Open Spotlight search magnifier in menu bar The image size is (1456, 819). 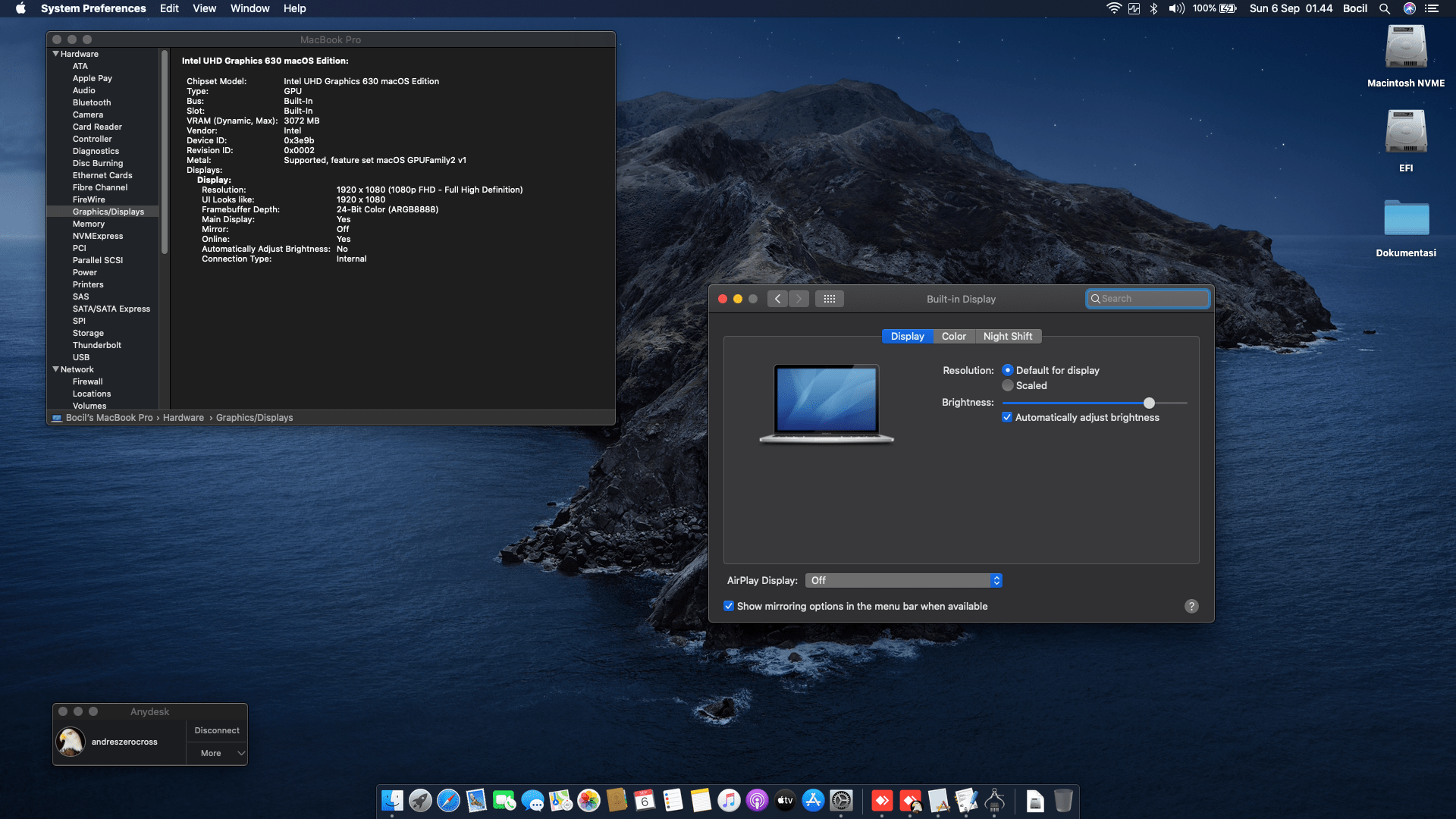click(1385, 8)
